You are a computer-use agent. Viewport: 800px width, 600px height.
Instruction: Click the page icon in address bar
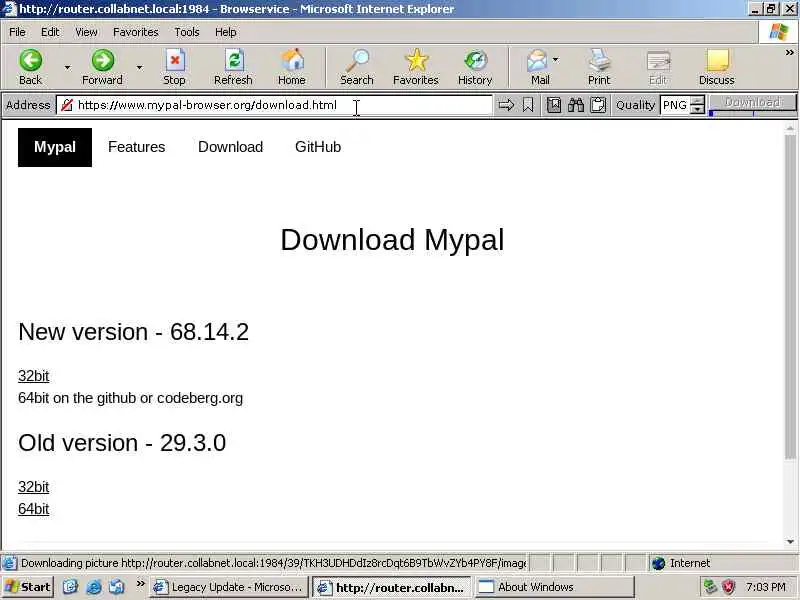click(x=67, y=105)
